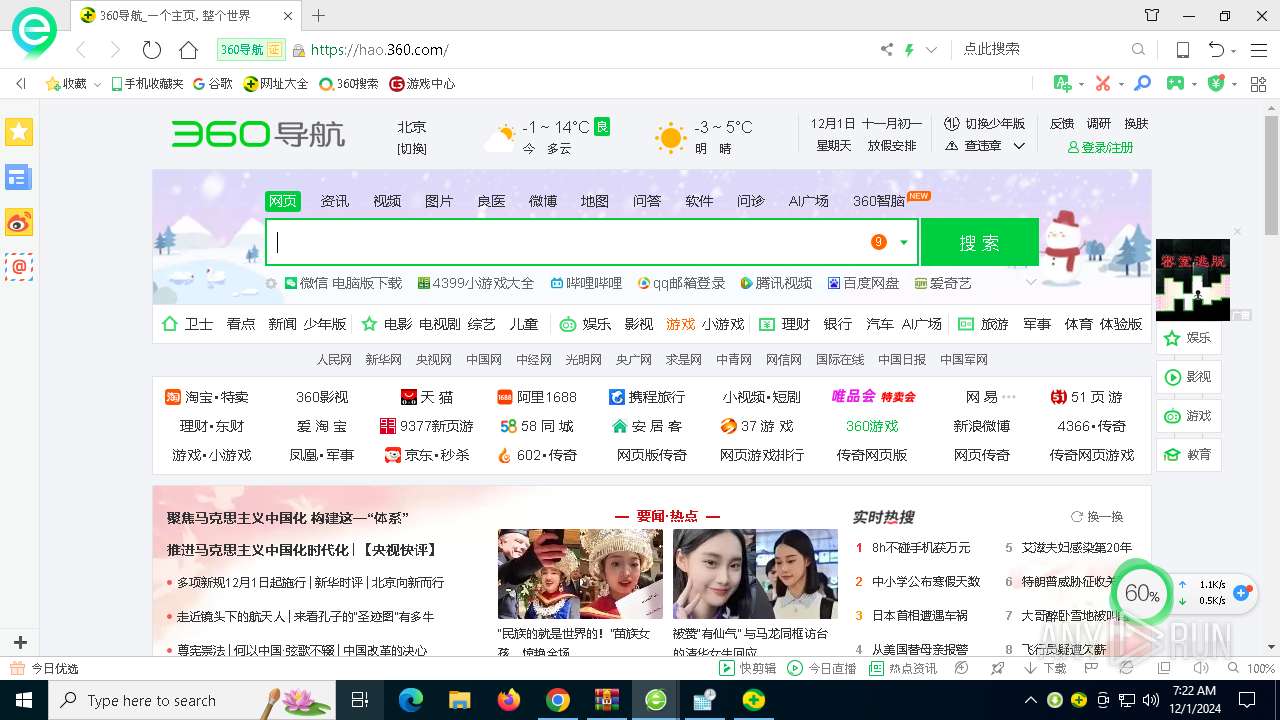
Task: Select the 视频 search tab
Action: (x=387, y=201)
